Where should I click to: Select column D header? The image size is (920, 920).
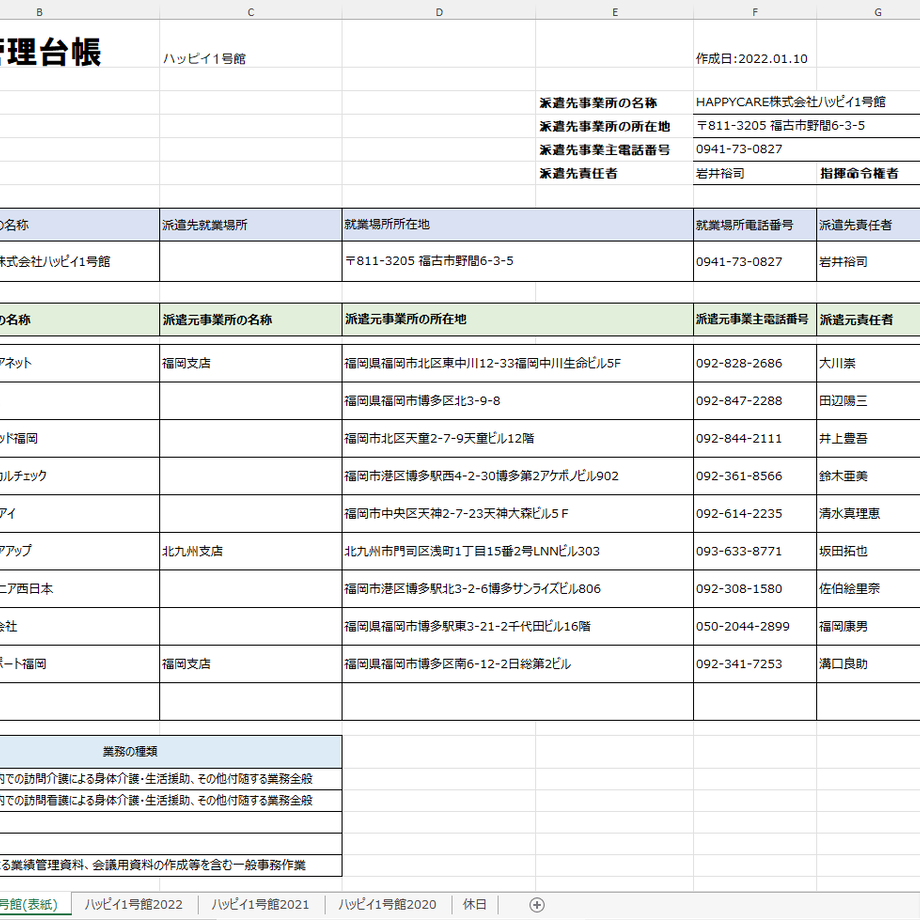tap(439, 12)
